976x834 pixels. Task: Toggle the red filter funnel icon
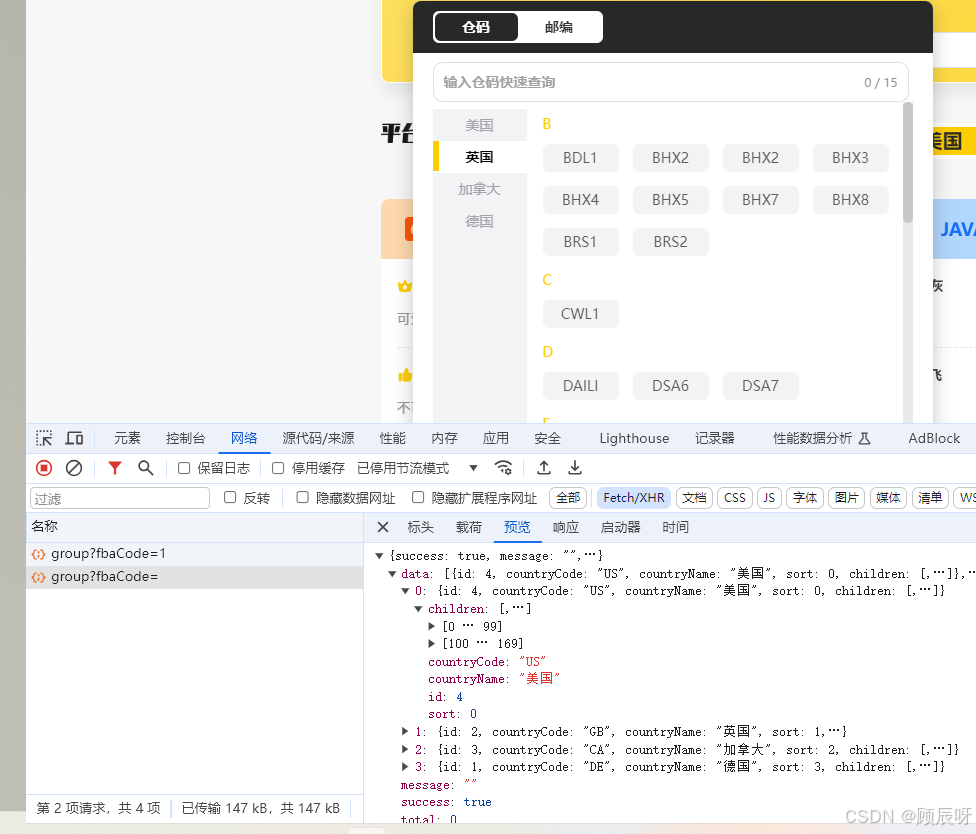[x=115, y=468]
